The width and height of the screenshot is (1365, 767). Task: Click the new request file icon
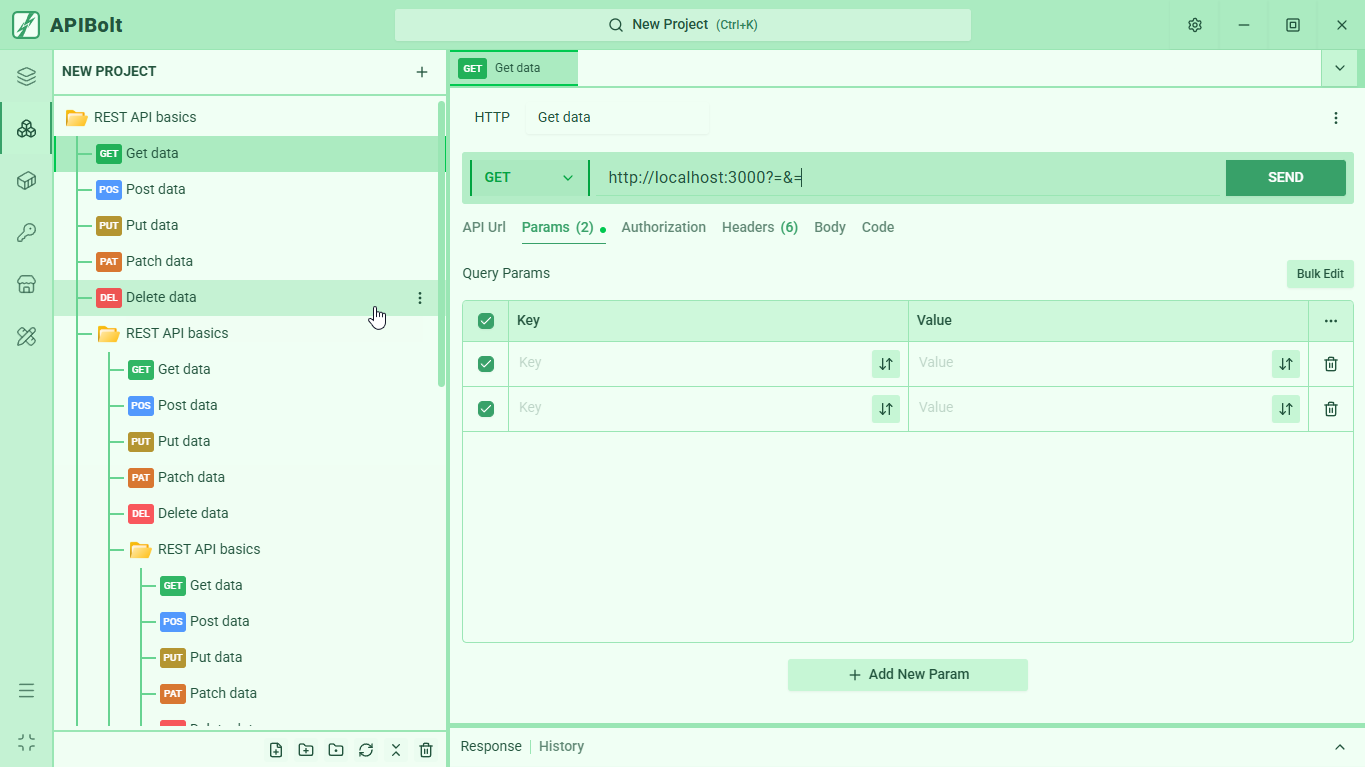pyautogui.click(x=276, y=750)
